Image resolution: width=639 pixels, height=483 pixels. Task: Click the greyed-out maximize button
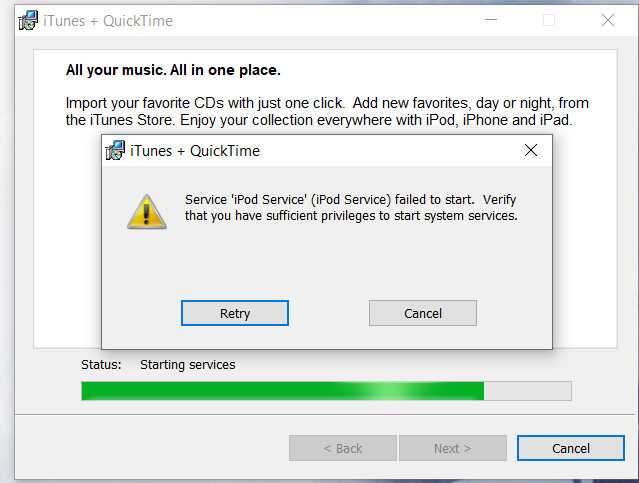(x=549, y=20)
